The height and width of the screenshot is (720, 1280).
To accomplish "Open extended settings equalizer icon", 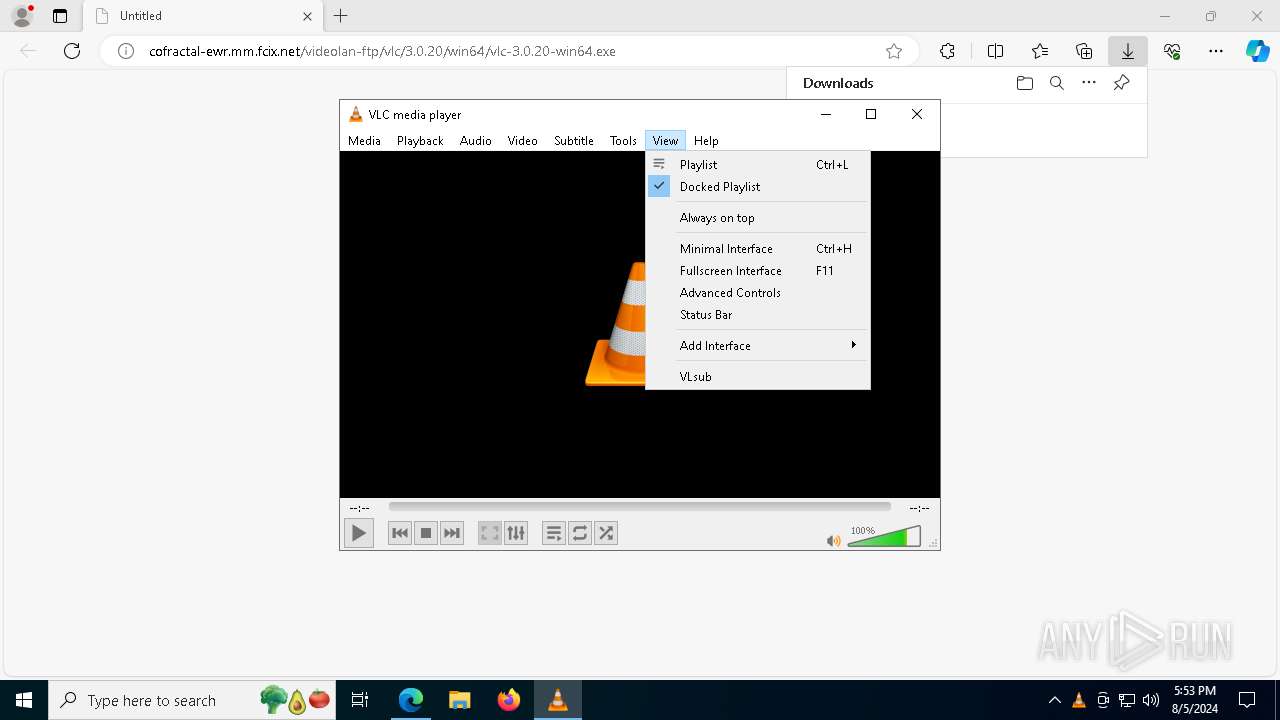I will click(x=515, y=534).
